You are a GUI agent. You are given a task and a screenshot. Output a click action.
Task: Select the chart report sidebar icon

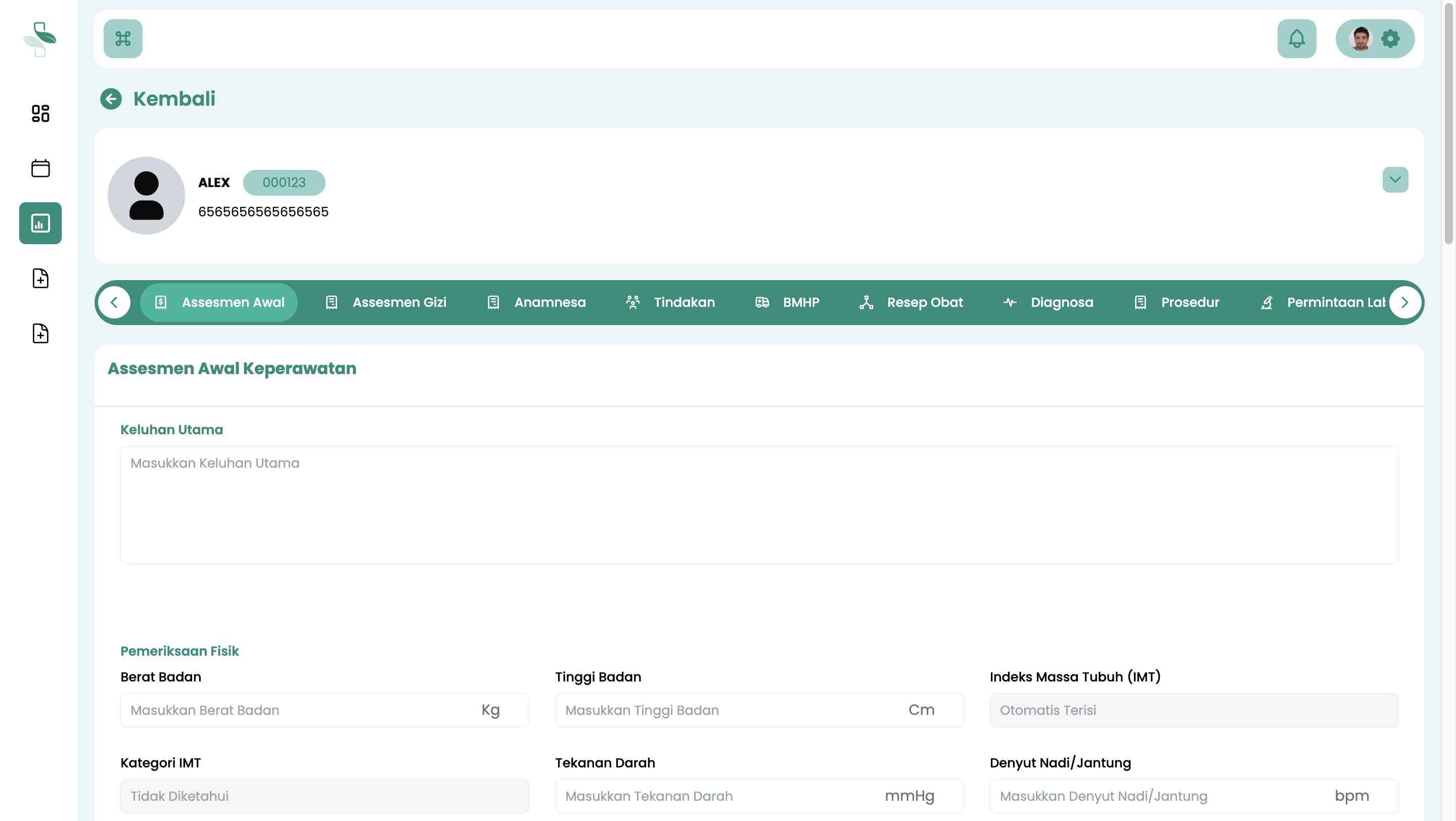[40, 223]
